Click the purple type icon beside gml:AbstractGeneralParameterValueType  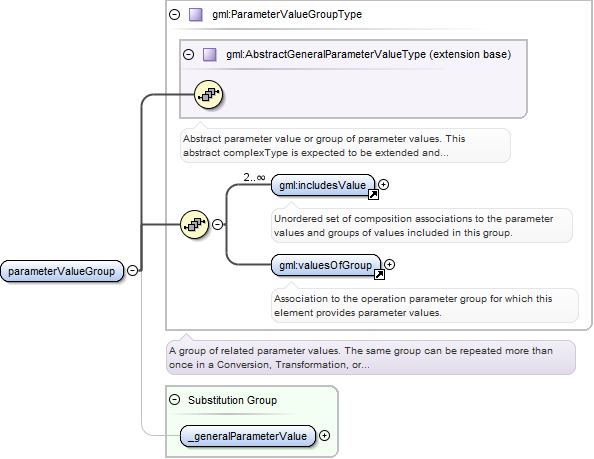(x=209, y=55)
